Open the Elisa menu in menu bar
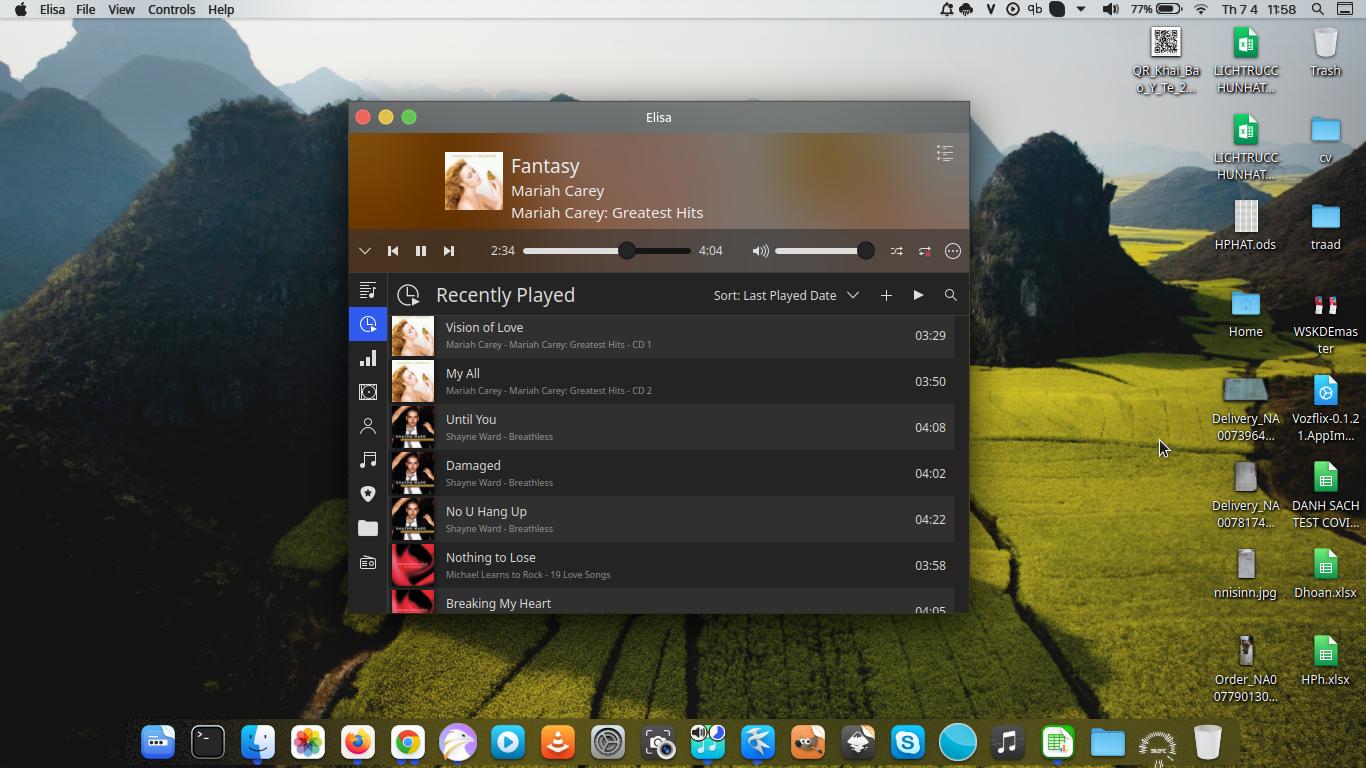Image resolution: width=1366 pixels, height=768 pixels. [52, 9]
